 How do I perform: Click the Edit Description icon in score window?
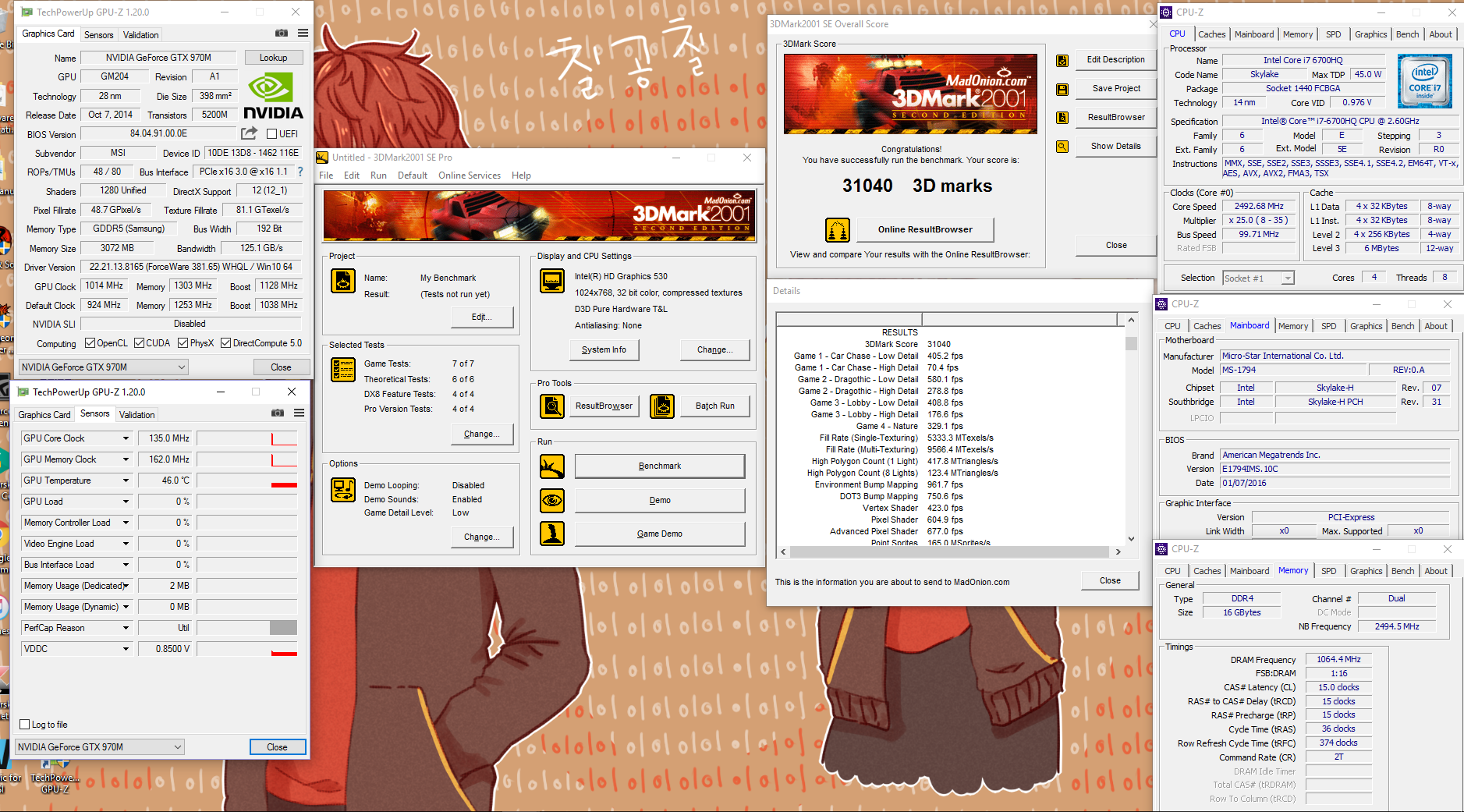tap(1062, 61)
